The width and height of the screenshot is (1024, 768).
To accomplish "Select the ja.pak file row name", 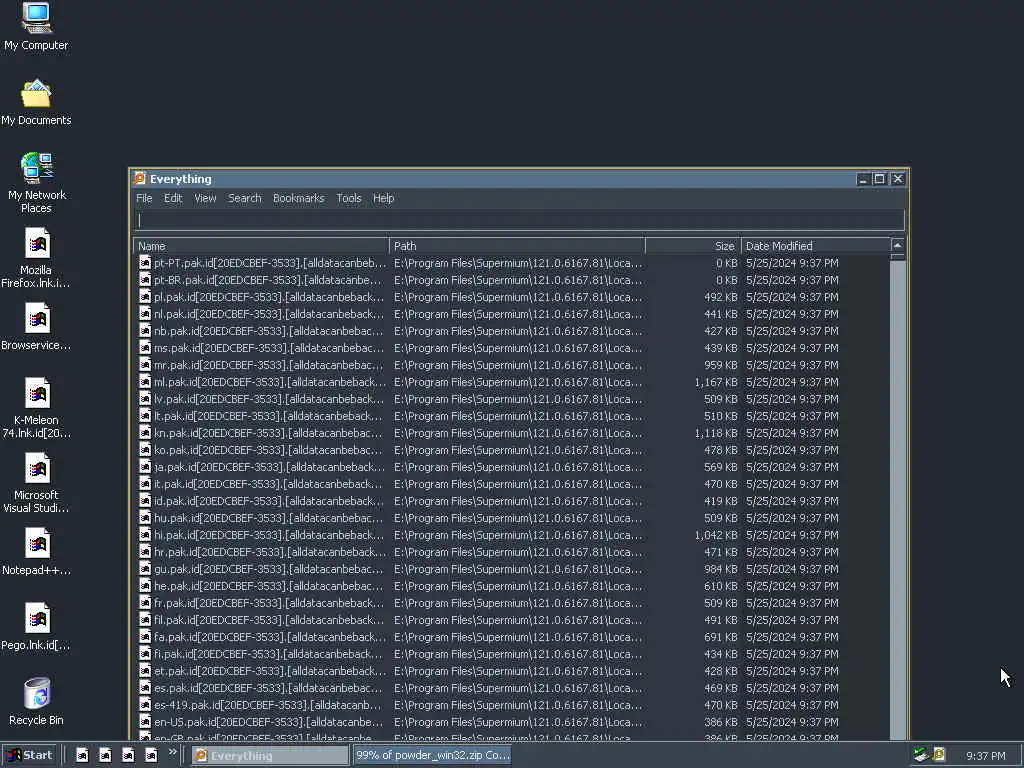I will (270, 466).
